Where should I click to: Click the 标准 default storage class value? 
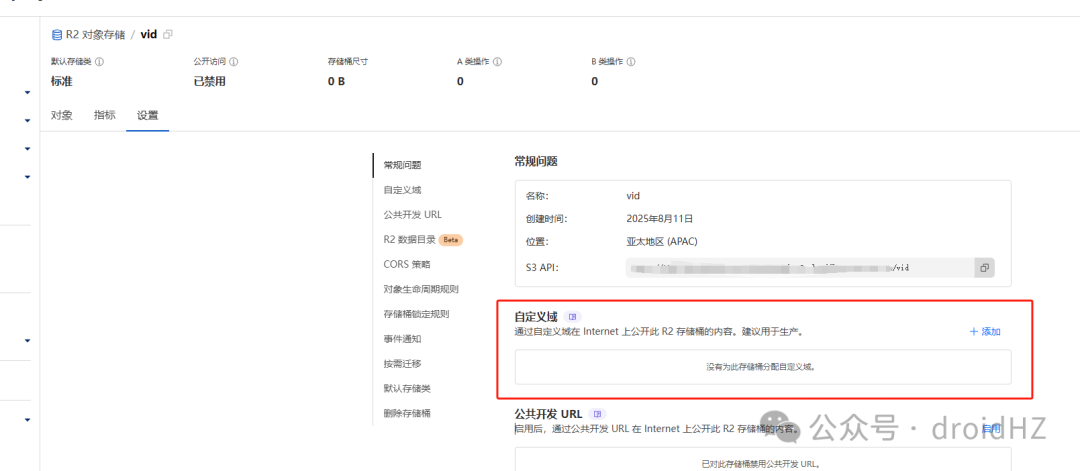pyautogui.click(x=61, y=81)
